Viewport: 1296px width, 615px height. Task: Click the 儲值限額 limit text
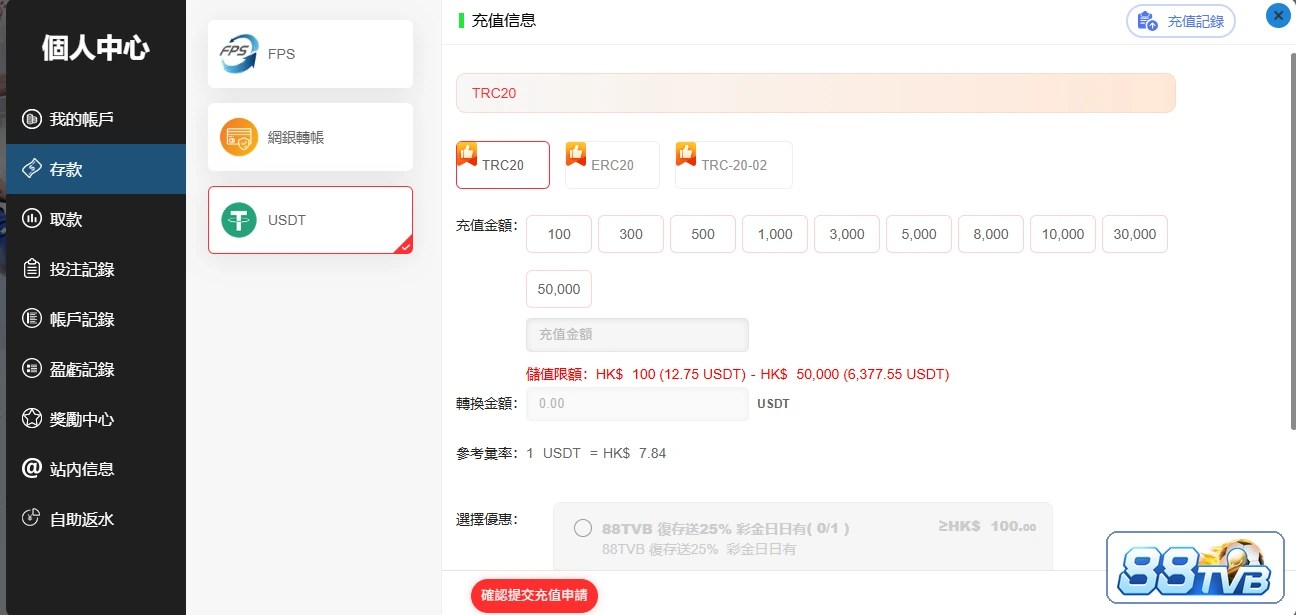point(737,374)
